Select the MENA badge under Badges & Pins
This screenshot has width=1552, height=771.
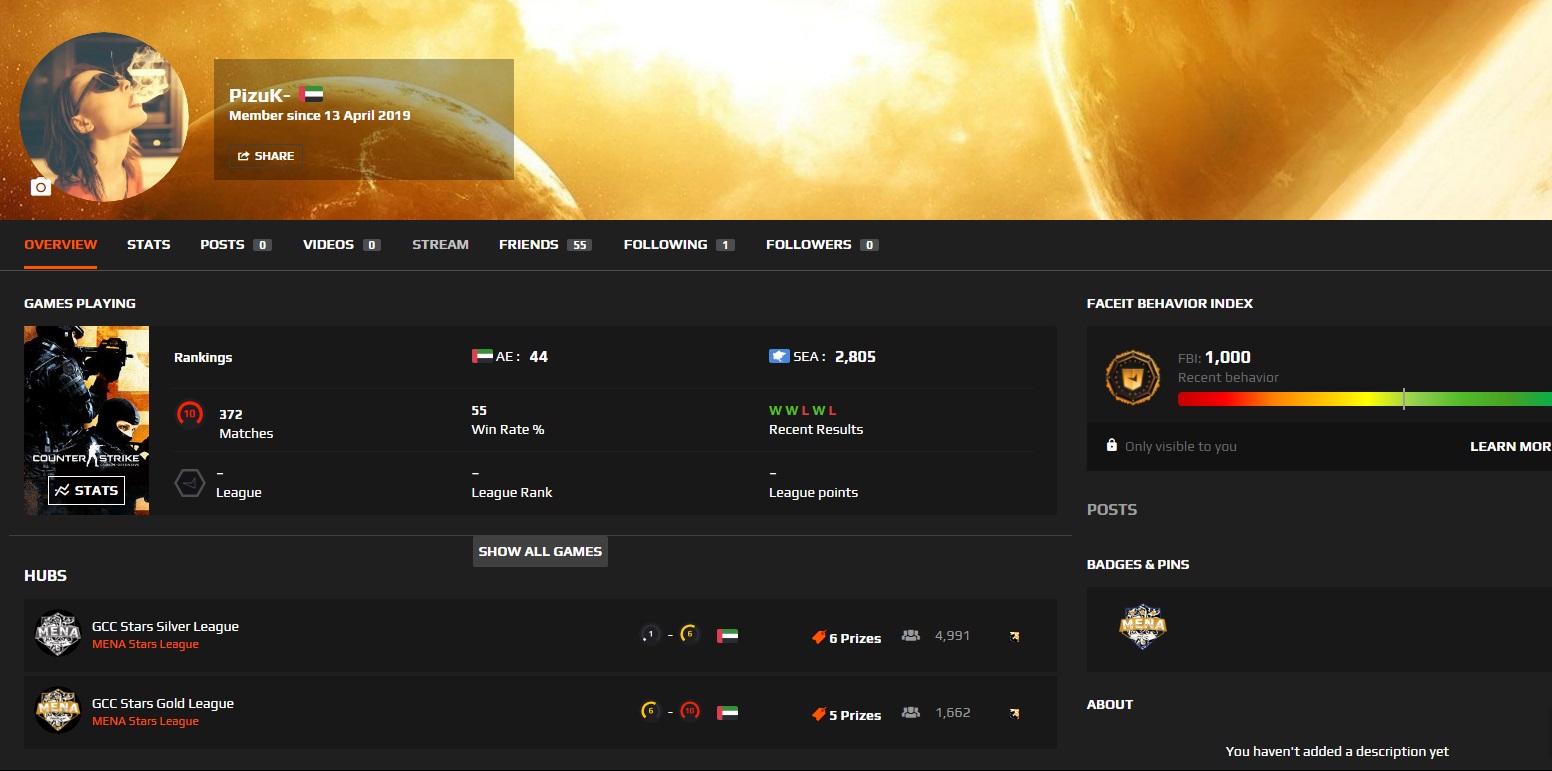(1143, 627)
